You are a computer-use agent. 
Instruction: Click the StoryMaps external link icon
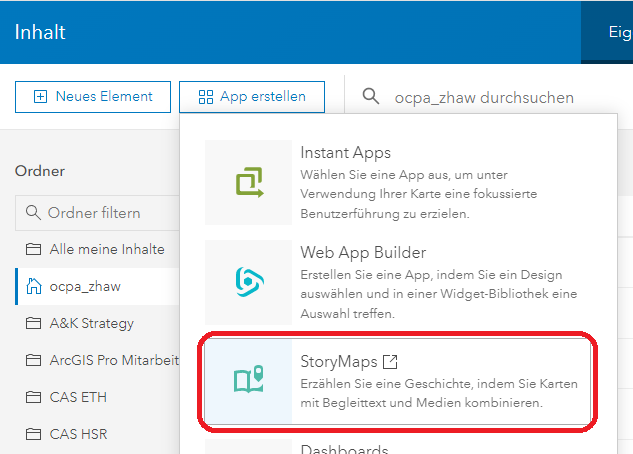[x=392, y=360]
